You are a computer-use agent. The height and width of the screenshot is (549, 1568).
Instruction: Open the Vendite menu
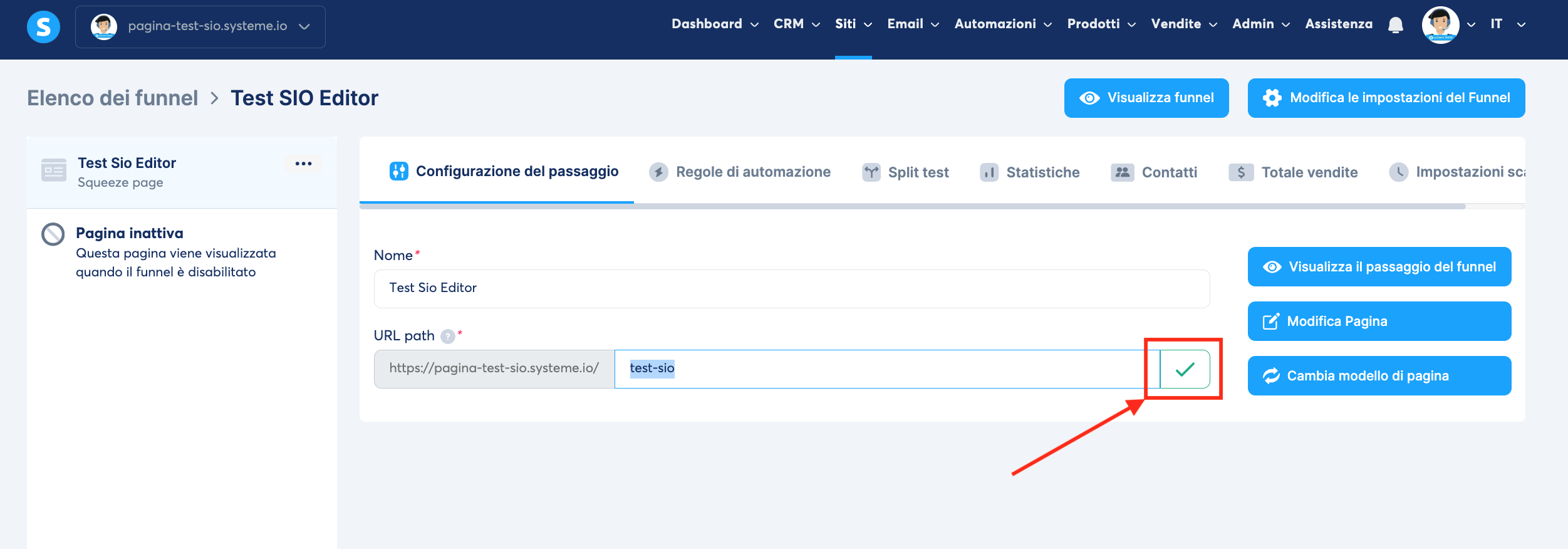1184,24
